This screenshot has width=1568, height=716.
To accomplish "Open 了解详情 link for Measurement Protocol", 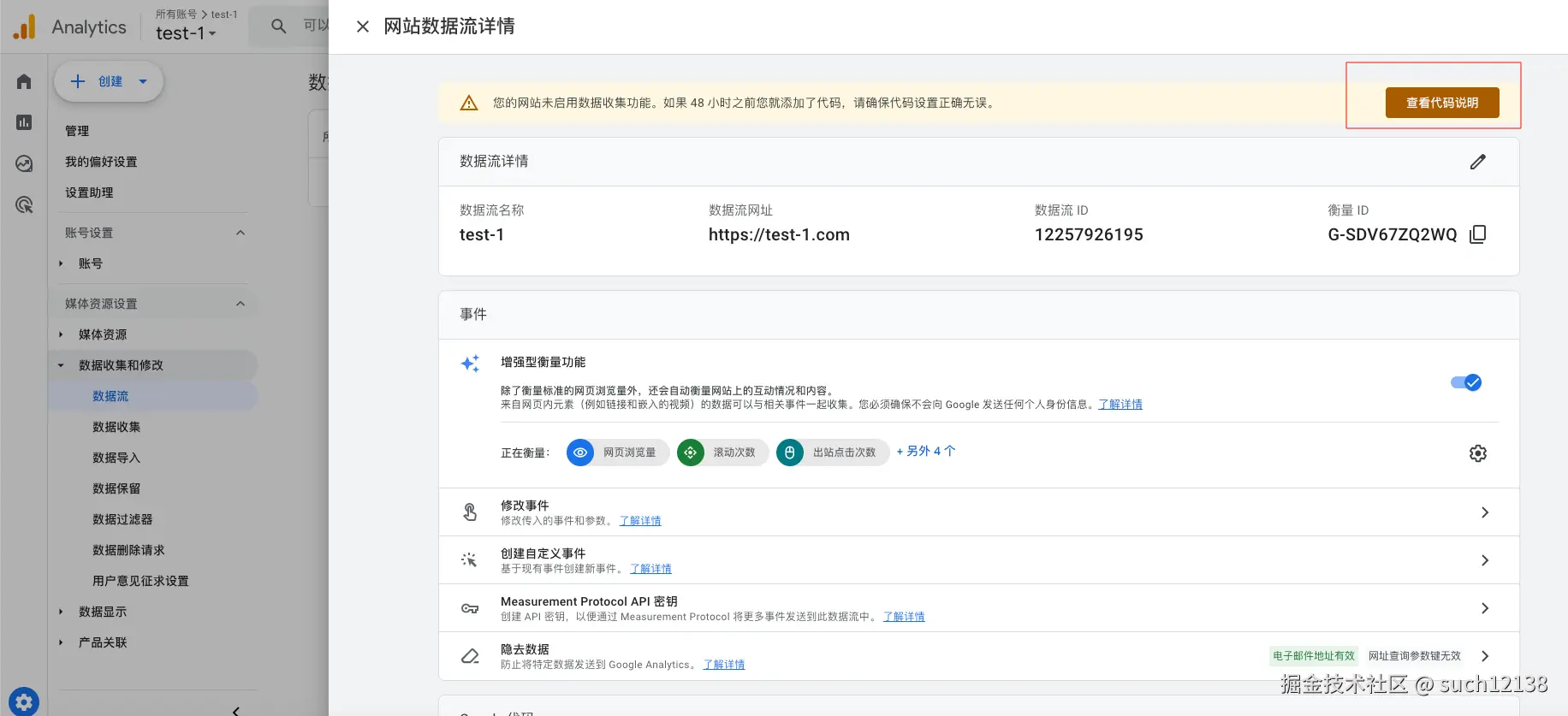I will coord(904,617).
